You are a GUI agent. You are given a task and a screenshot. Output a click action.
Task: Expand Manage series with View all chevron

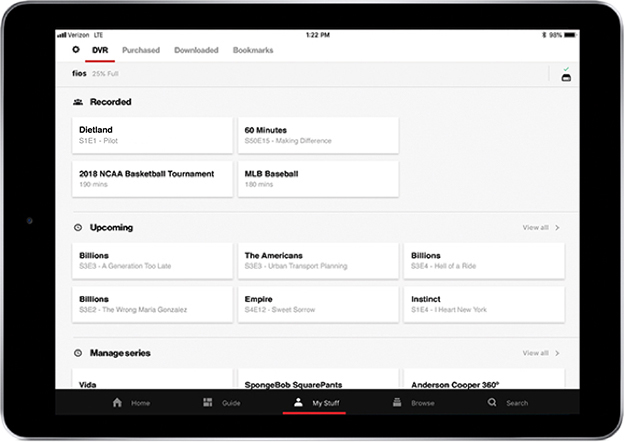tap(557, 354)
